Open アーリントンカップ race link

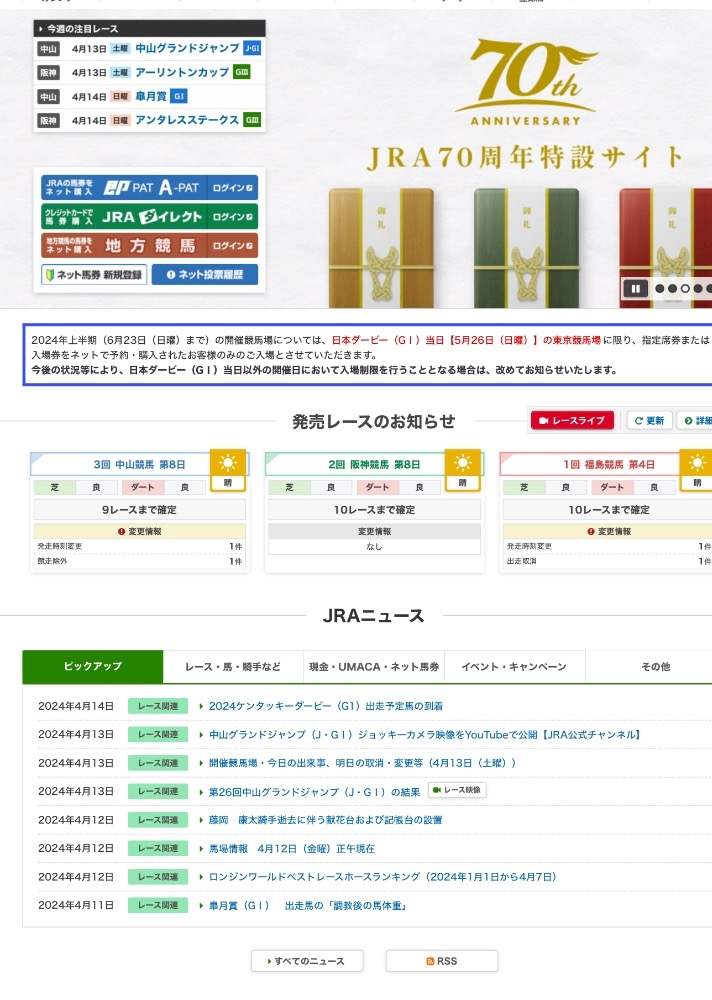click(182, 72)
